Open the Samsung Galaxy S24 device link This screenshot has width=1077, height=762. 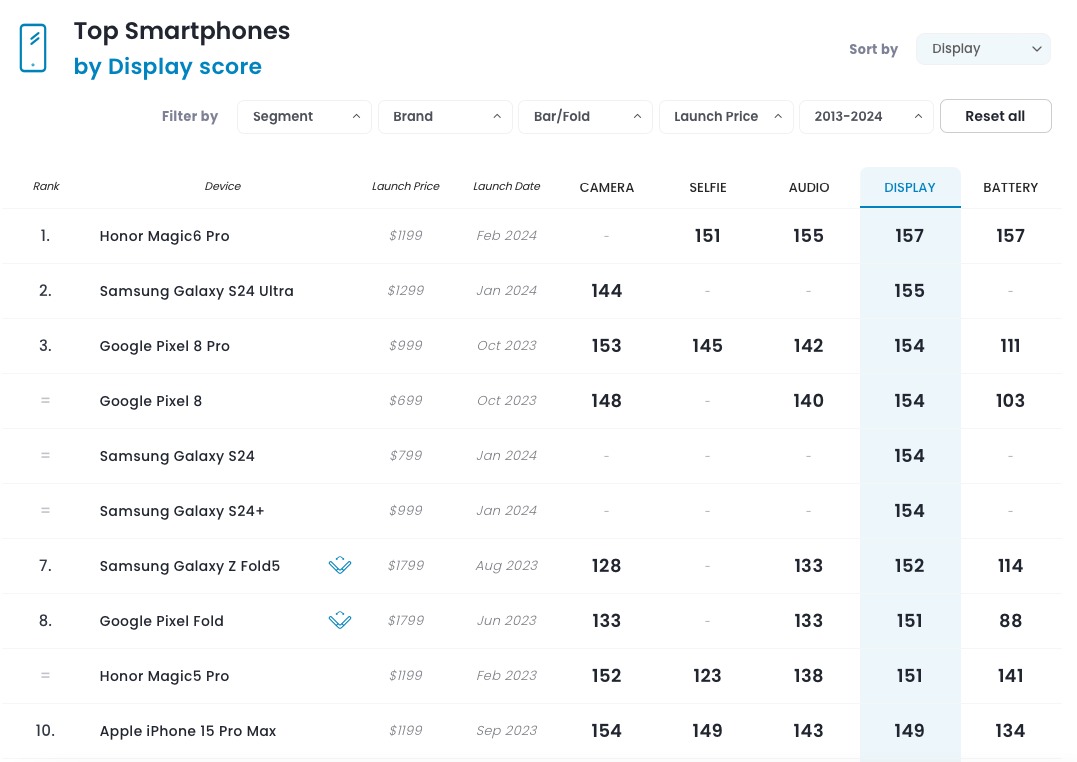(x=177, y=456)
